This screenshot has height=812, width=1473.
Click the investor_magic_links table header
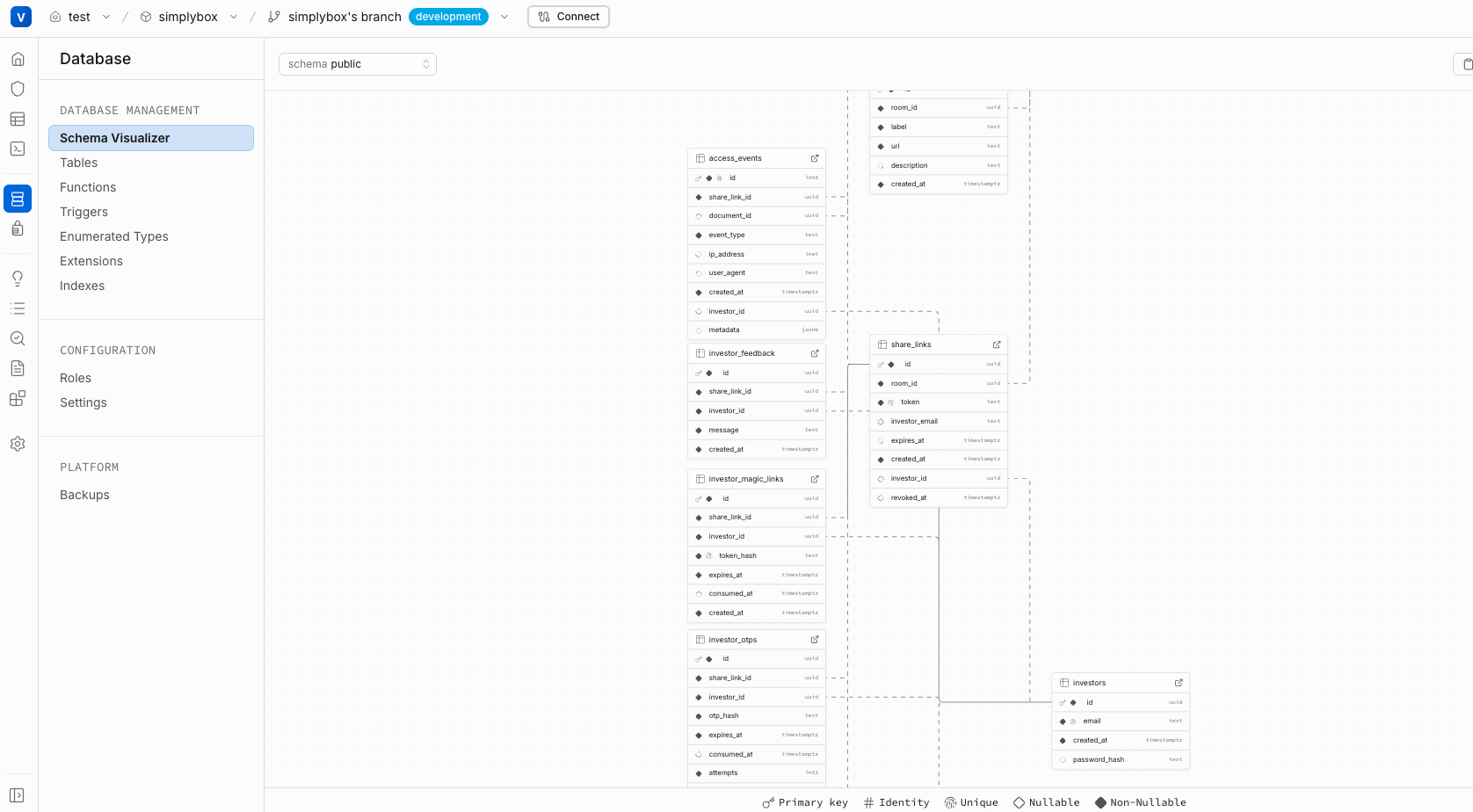757,479
